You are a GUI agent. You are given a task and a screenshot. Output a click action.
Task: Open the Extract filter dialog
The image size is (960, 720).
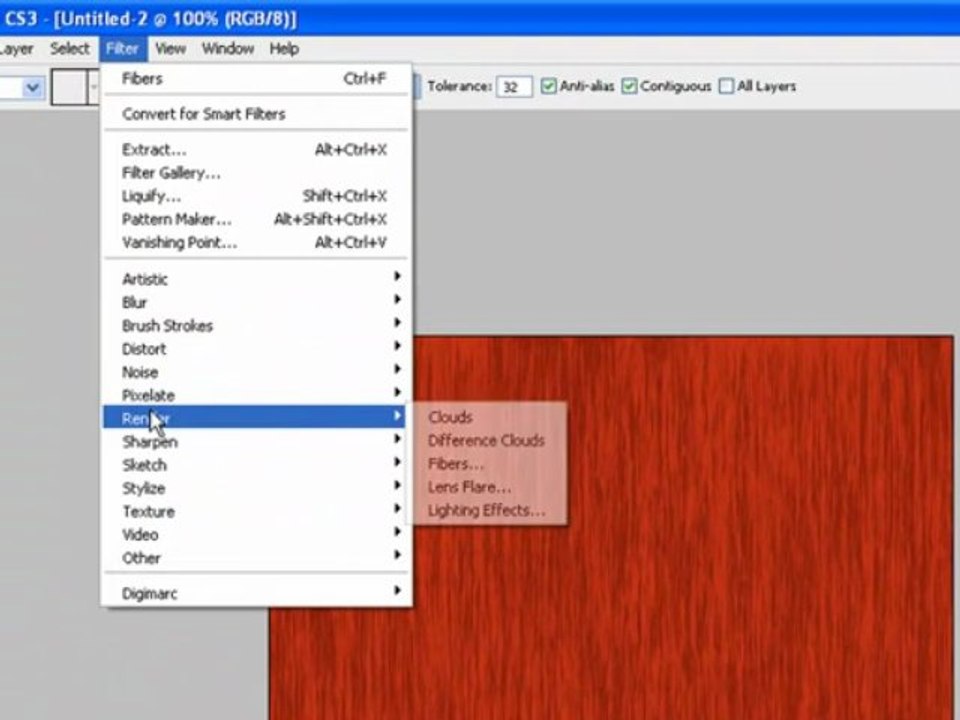(255, 150)
